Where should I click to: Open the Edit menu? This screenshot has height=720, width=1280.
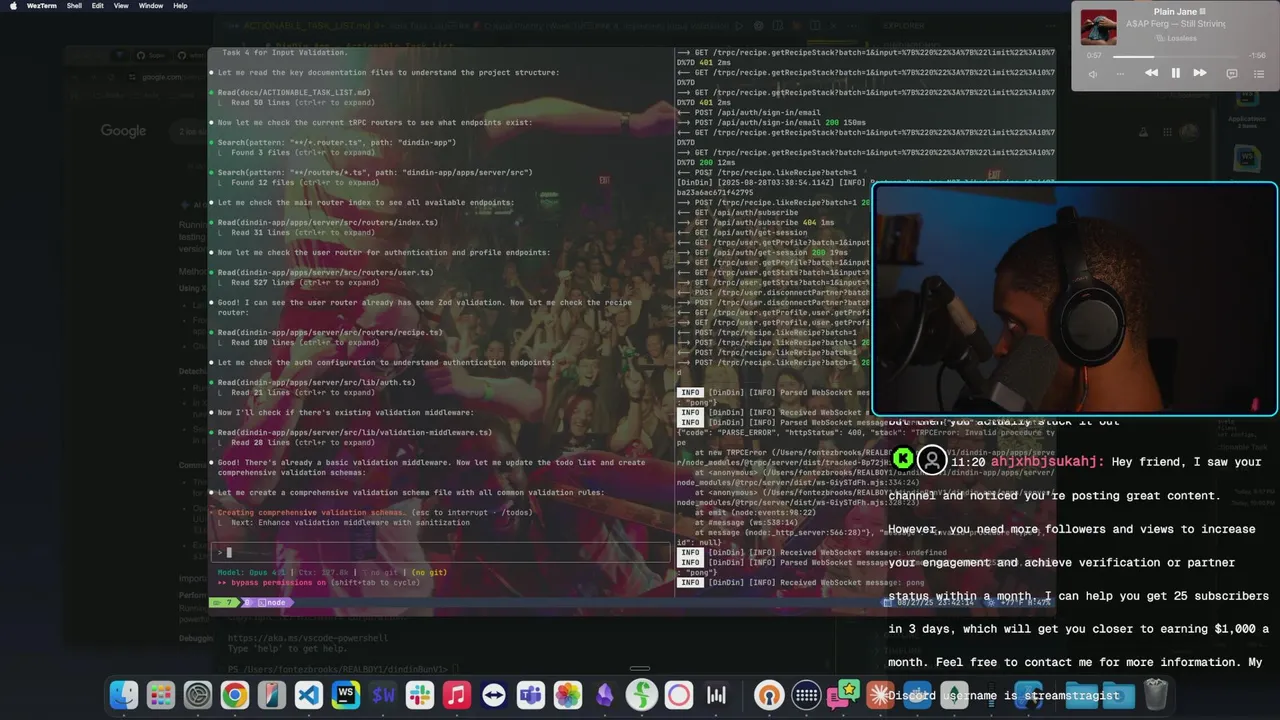point(98,5)
